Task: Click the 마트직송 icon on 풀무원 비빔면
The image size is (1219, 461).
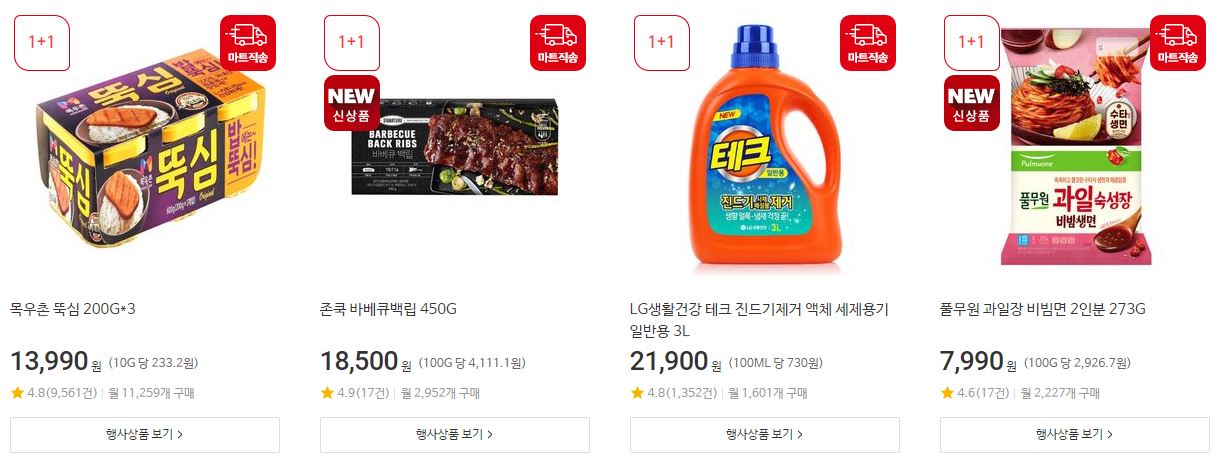Action: point(1178,43)
